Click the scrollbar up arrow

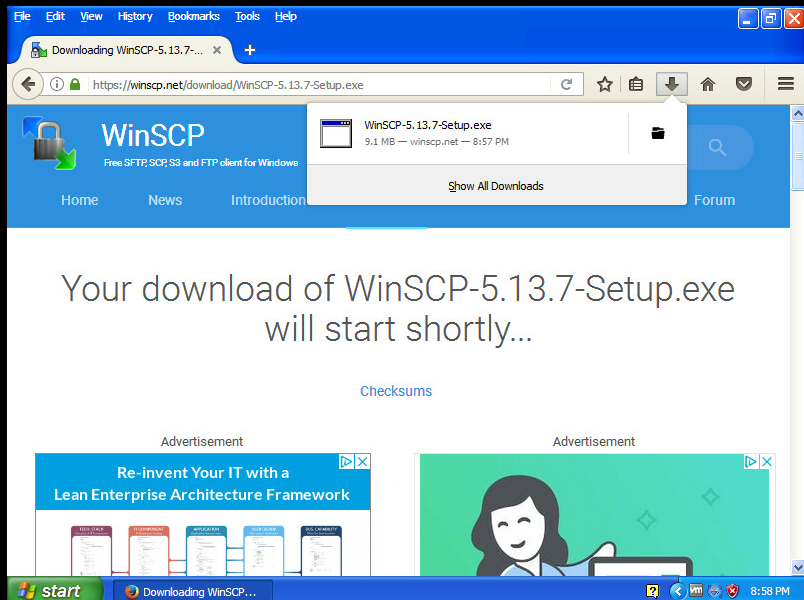coord(797,113)
